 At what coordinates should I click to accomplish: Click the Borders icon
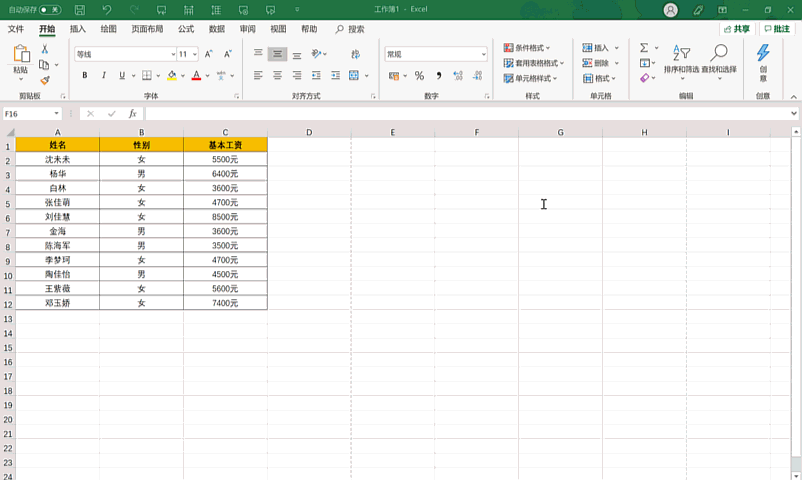[x=147, y=75]
